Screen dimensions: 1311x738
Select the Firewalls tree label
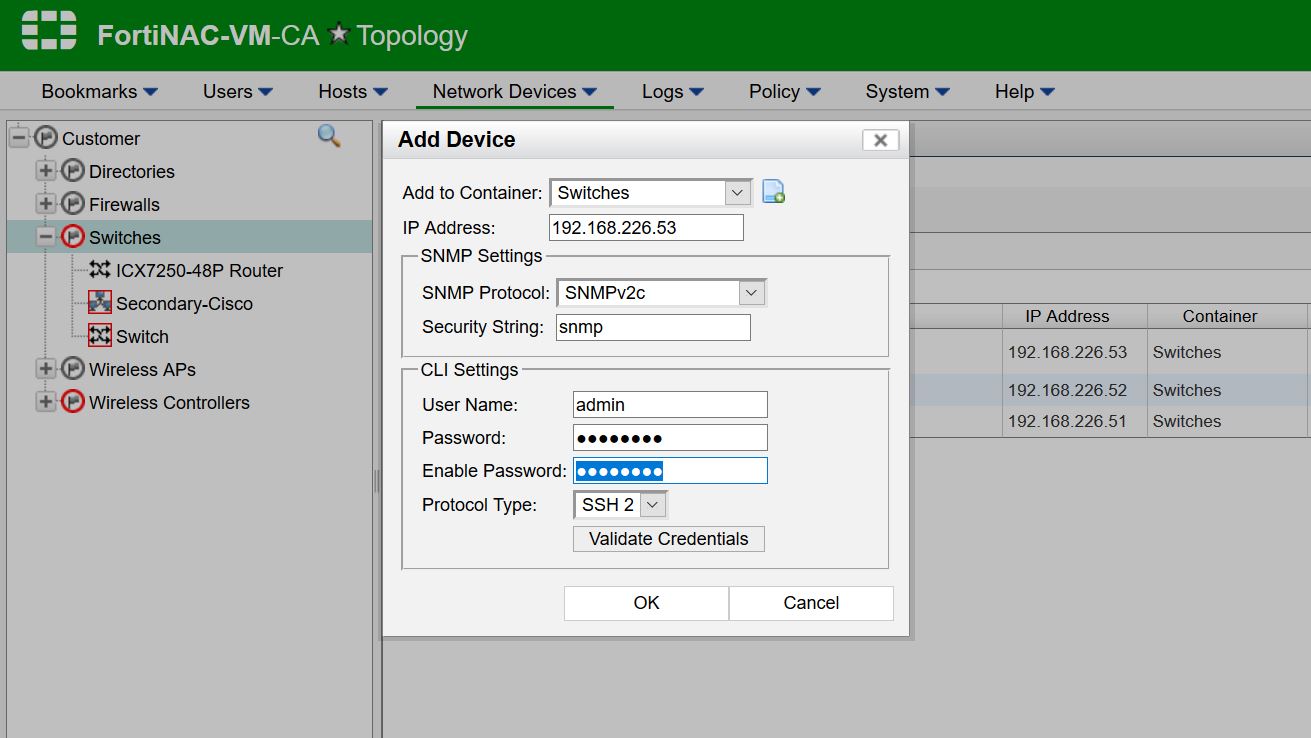124,204
